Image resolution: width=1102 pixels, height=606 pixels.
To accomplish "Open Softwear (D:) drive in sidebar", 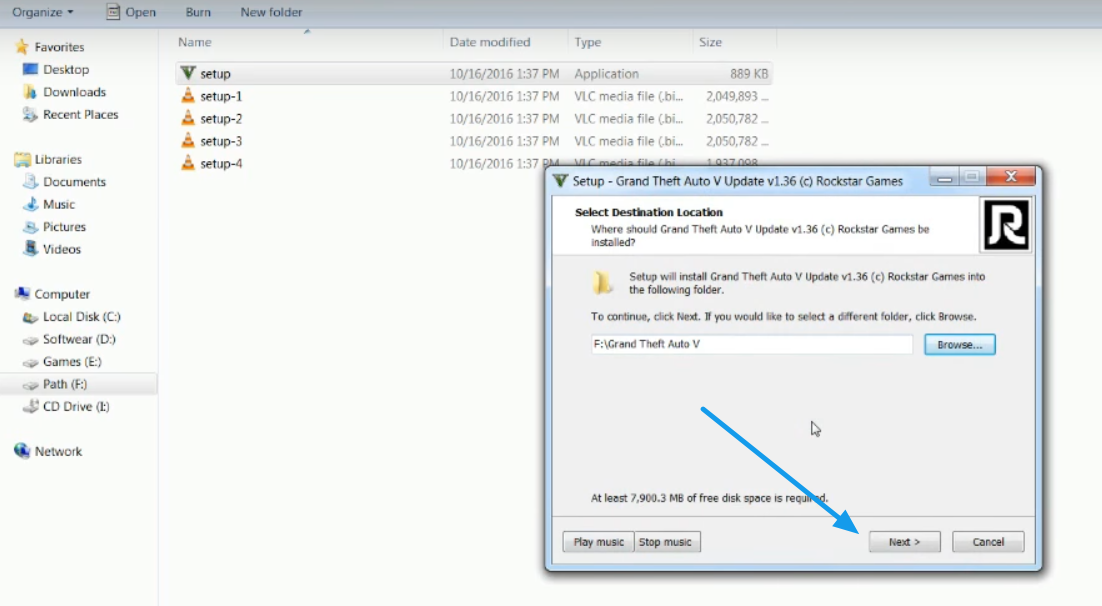I will (79, 340).
